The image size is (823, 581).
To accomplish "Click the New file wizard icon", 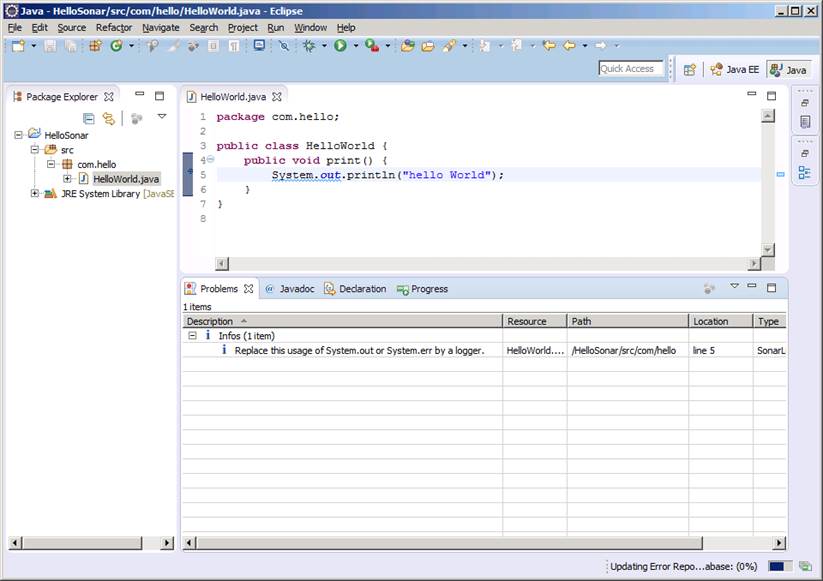I will coord(17,46).
